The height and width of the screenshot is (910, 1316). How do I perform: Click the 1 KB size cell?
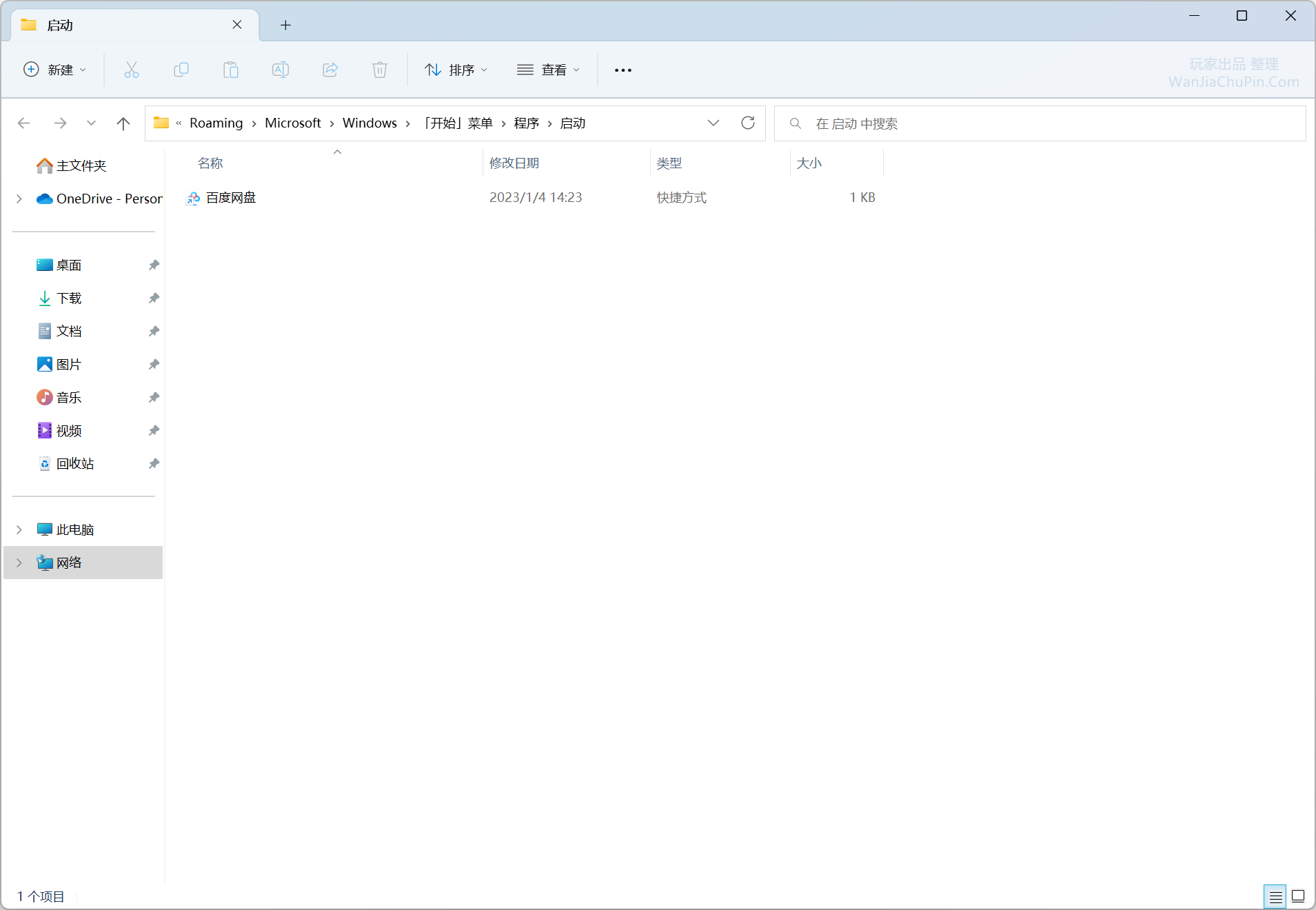(862, 198)
